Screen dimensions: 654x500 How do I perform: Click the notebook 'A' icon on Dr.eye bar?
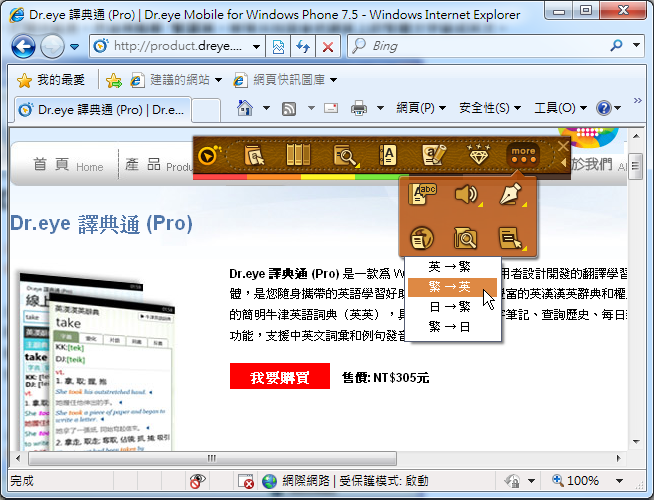click(x=388, y=156)
